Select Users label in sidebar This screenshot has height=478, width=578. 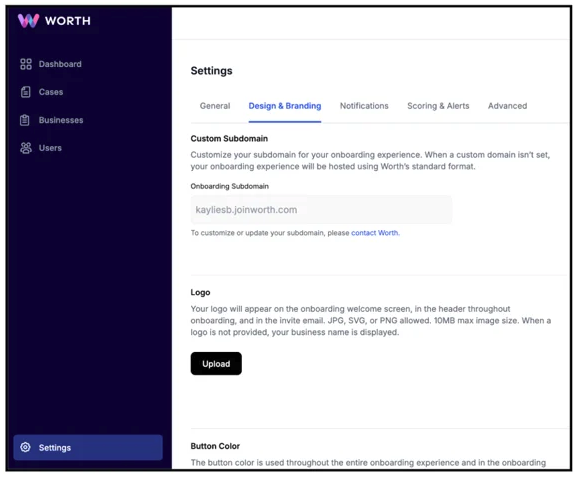pos(50,148)
